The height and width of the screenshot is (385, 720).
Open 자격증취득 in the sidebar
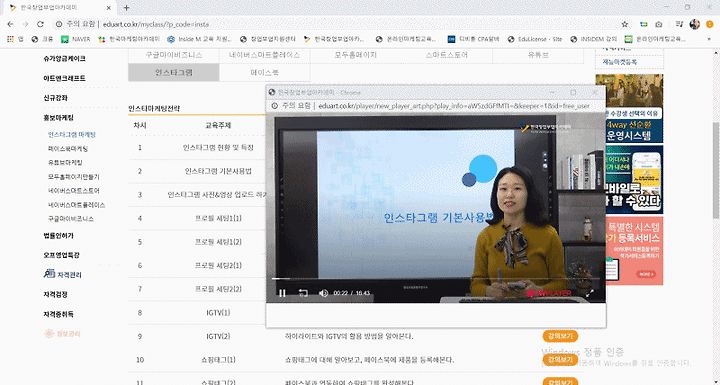58,314
